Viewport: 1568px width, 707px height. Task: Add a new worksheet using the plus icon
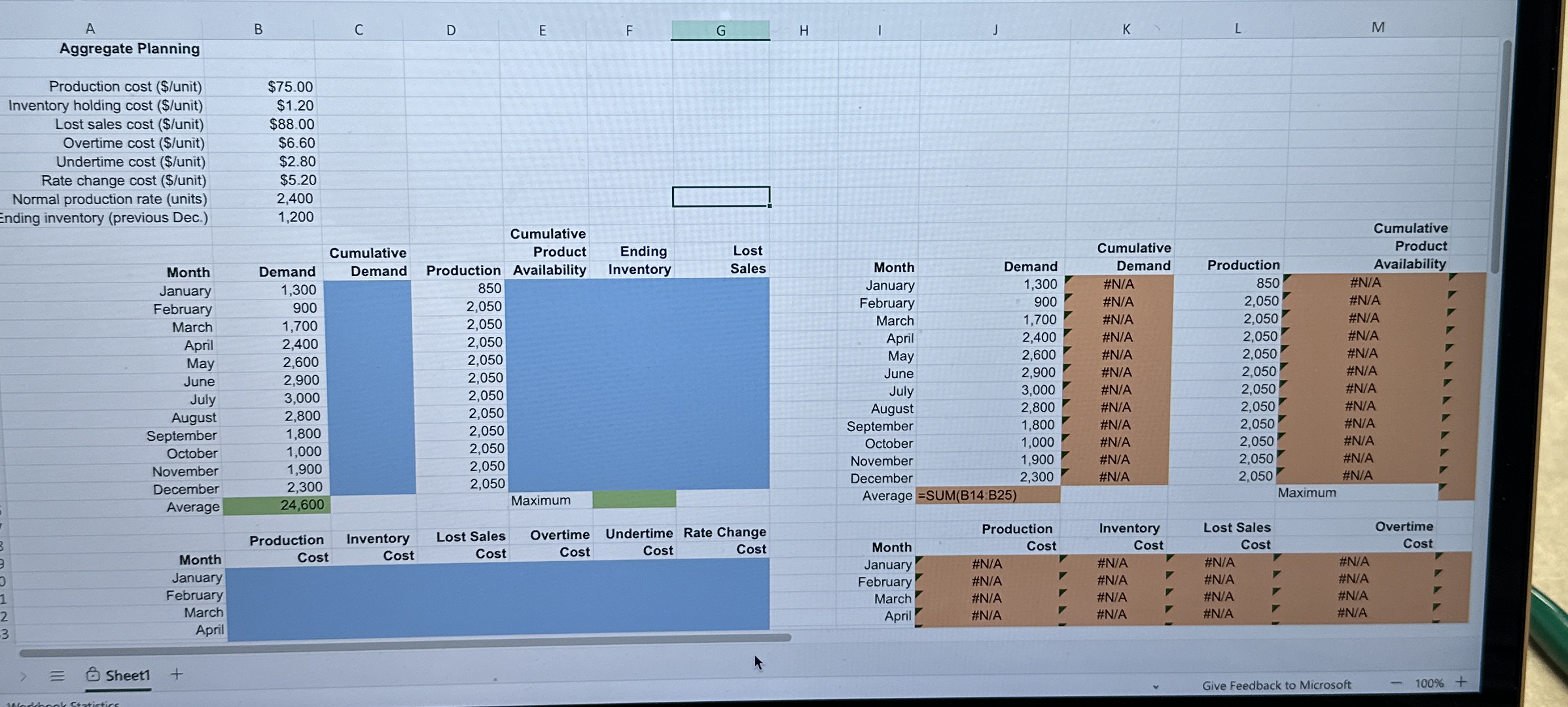click(x=175, y=674)
